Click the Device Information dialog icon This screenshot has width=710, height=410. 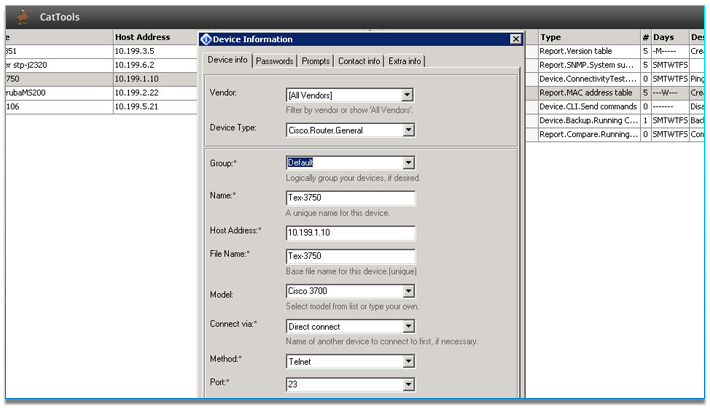click(206, 39)
